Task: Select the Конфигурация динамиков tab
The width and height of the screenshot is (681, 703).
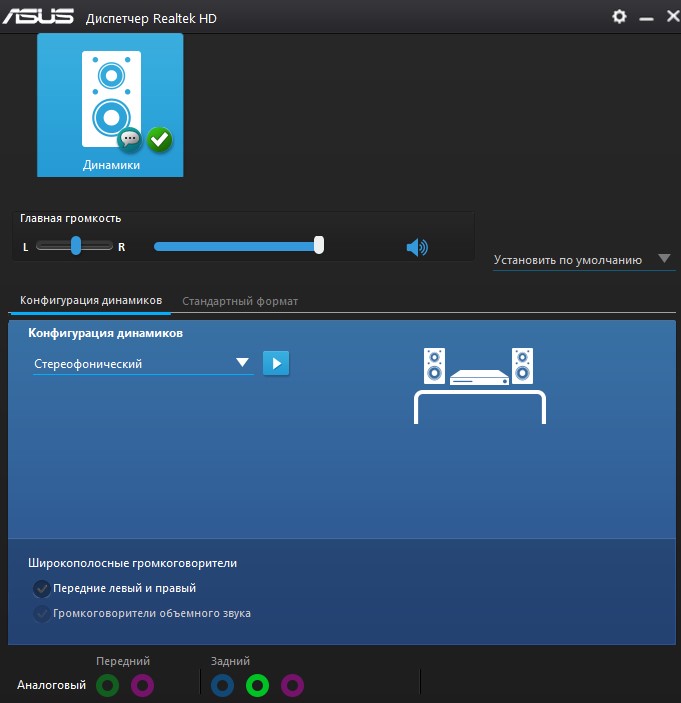Action: pos(91,301)
